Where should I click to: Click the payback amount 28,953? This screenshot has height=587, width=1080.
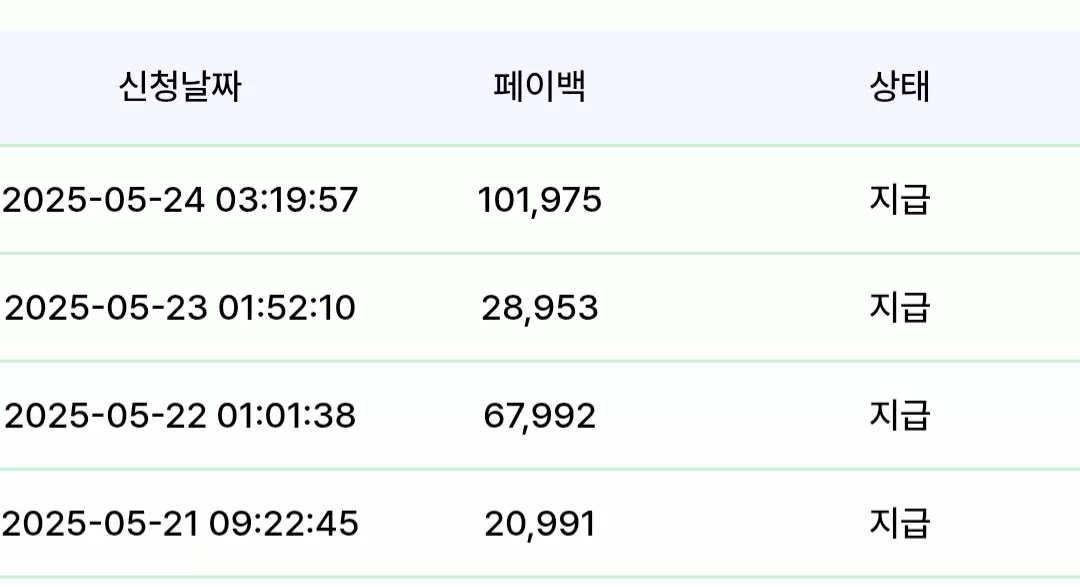(x=539, y=309)
